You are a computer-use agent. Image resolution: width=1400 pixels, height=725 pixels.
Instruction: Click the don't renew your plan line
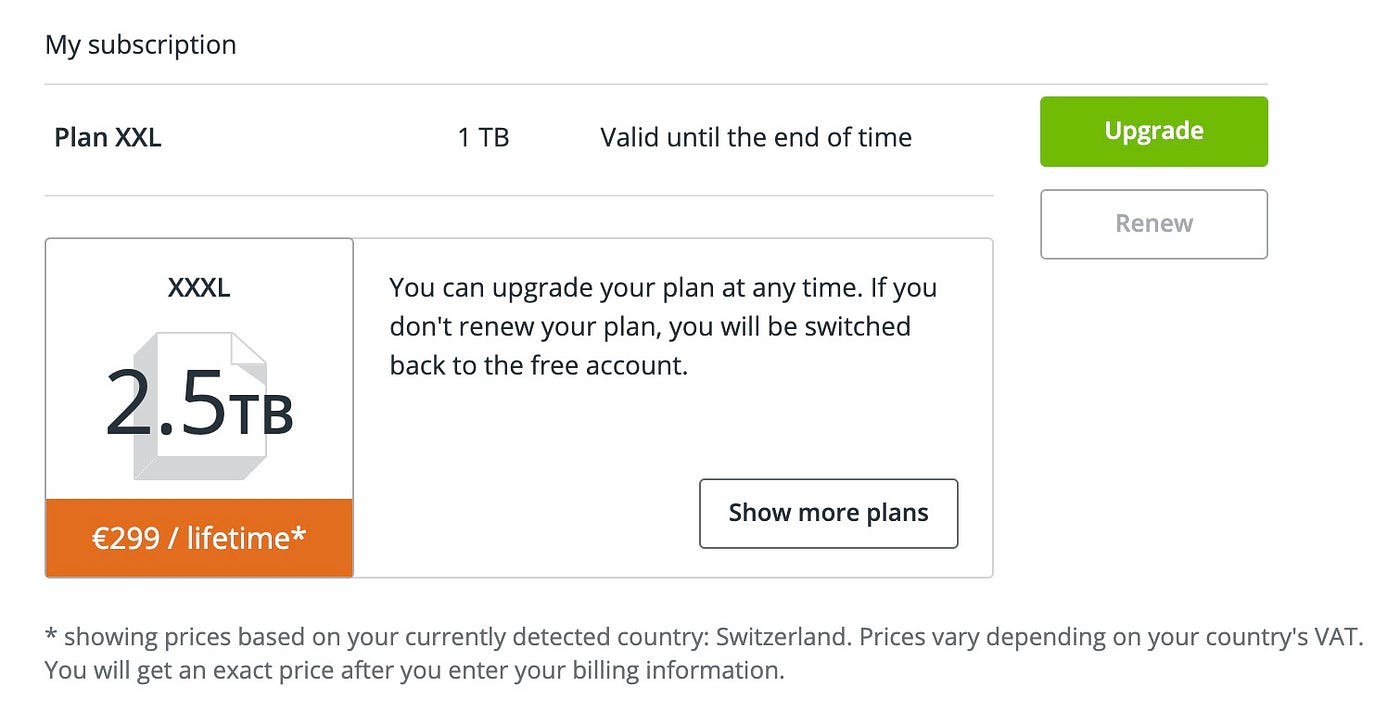[x=650, y=327]
